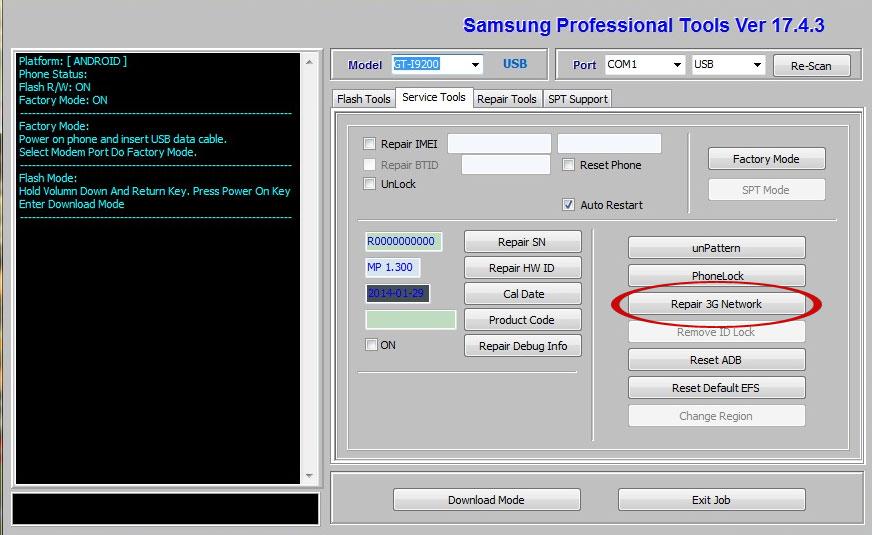Image resolution: width=872 pixels, height=535 pixels.
Task: Click the 2014-01-29 calibration date field
Action: coord(397,293)
